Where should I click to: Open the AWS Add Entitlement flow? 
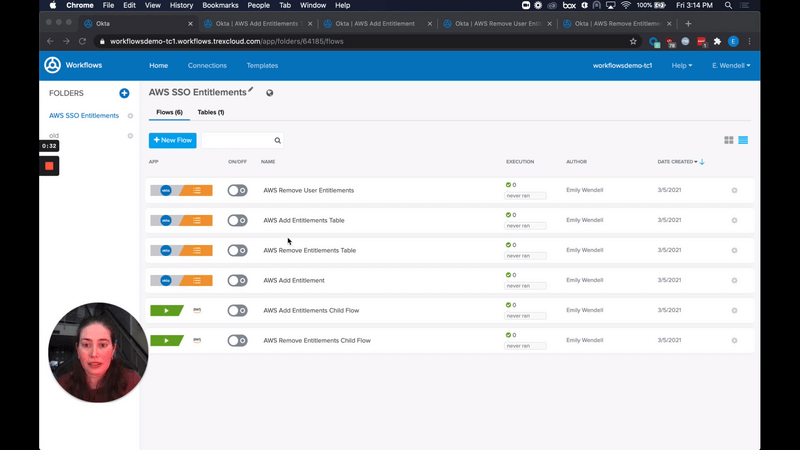[x=294, y=280]
